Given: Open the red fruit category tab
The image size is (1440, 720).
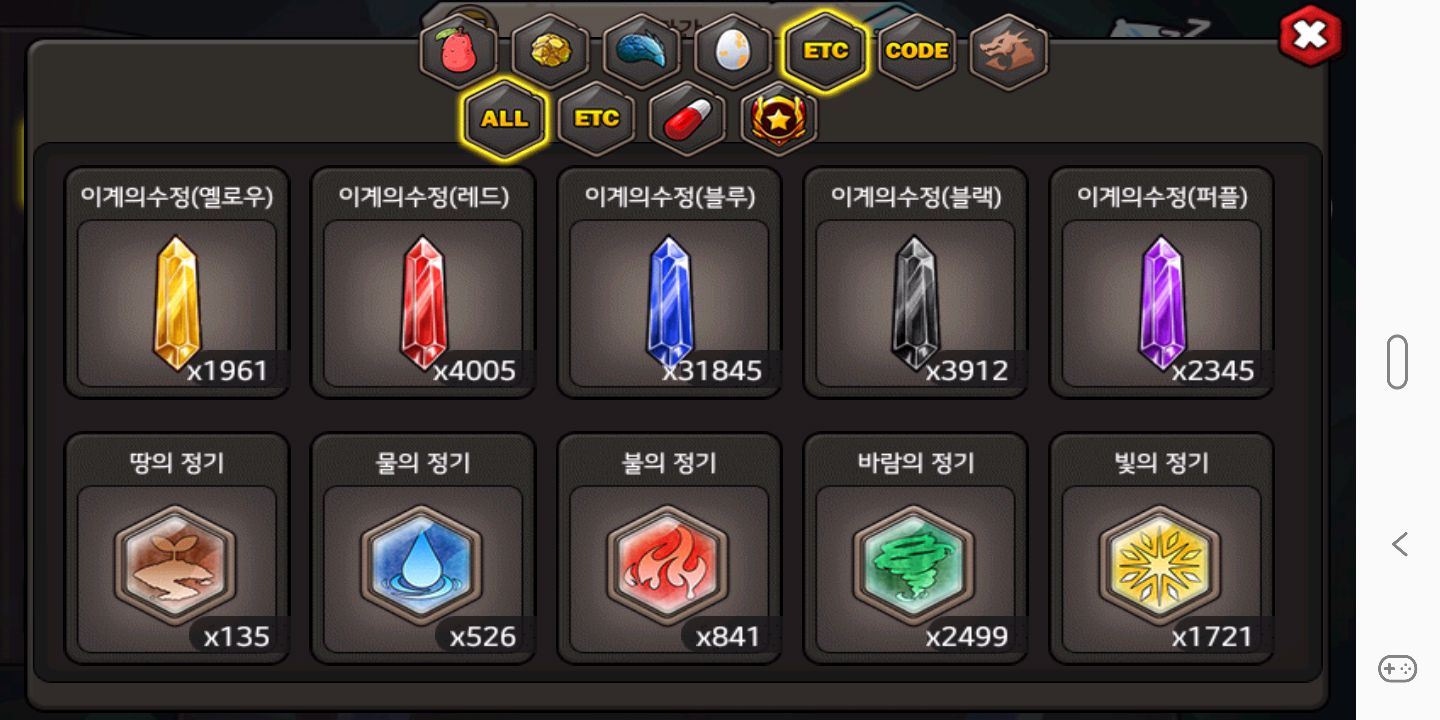Looking at the screenshot, I should coord(458,50).
